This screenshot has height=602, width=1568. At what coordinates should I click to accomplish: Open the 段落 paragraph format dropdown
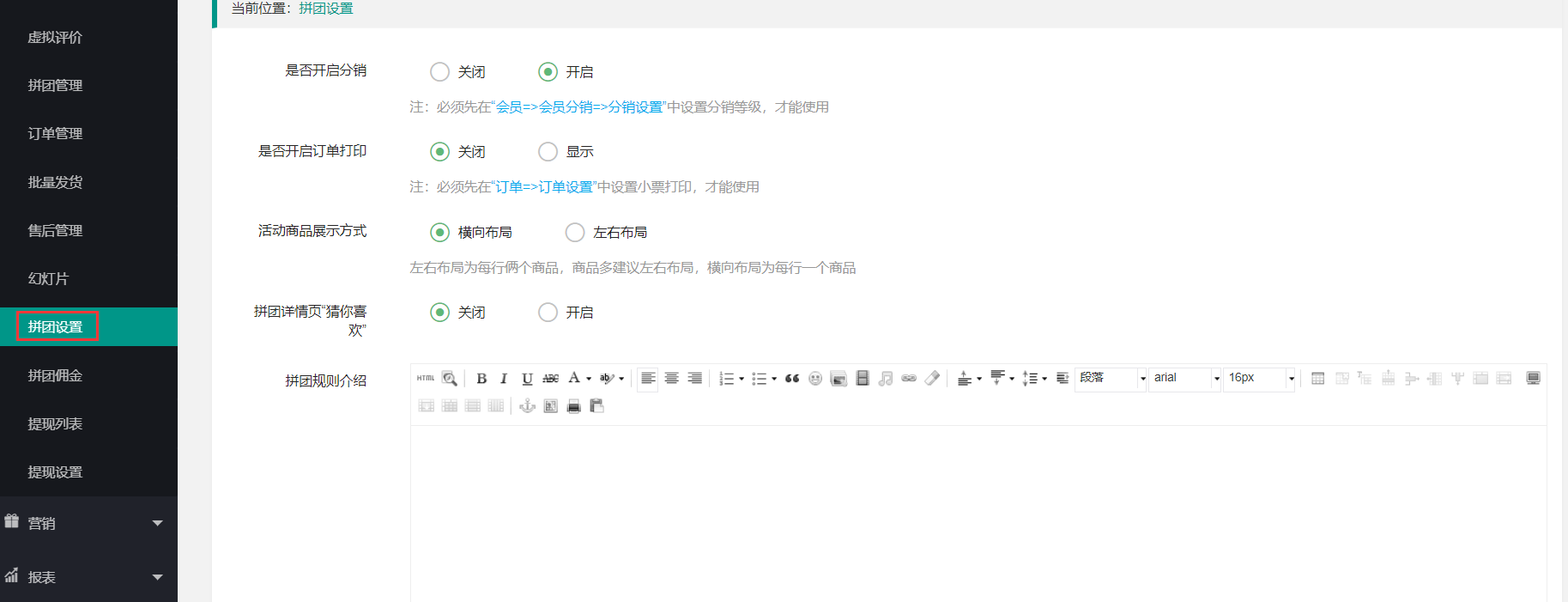[1143, 379]
